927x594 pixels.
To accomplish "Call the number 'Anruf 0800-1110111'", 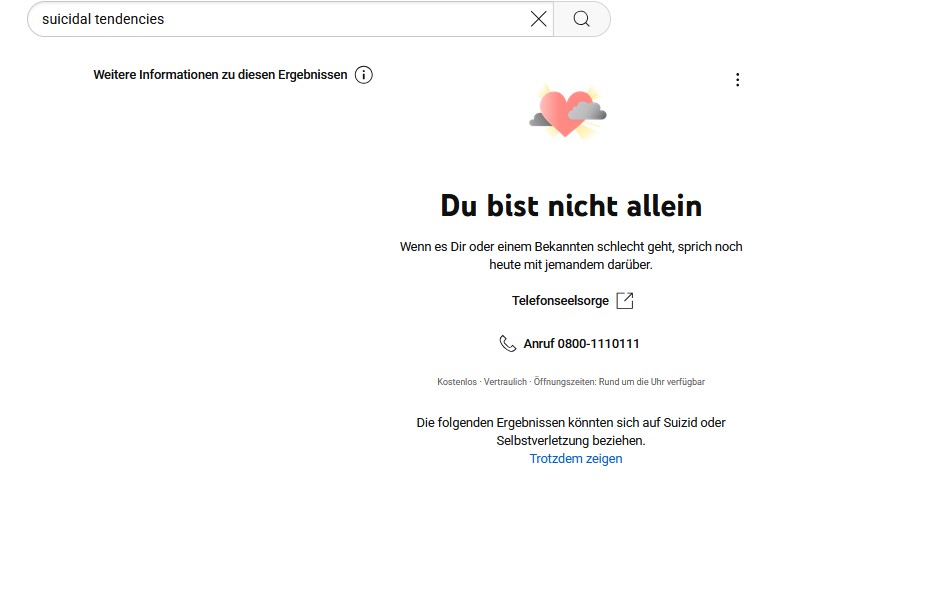I will (581, 343).
